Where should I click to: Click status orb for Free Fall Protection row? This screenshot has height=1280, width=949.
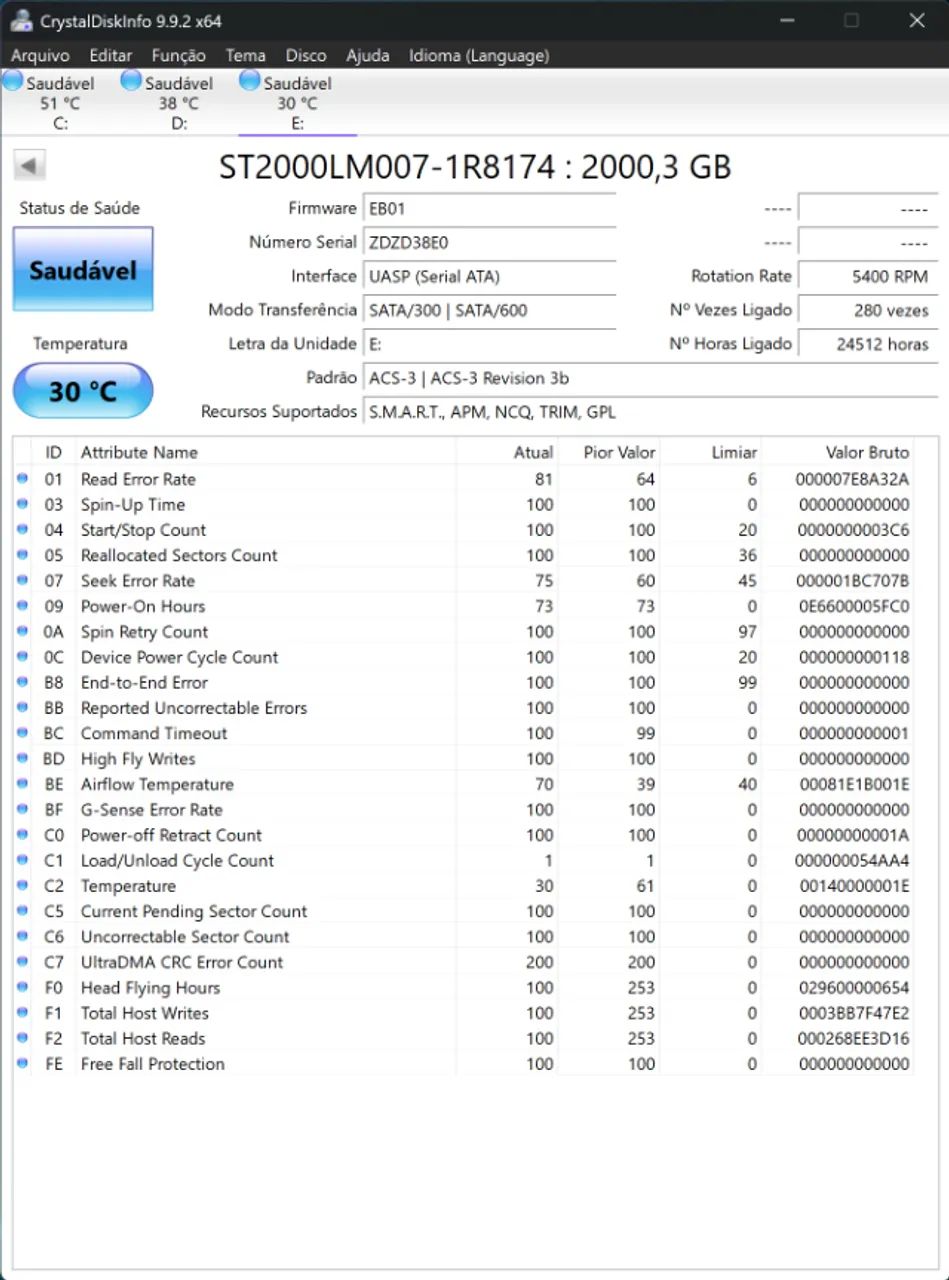[x=23, y=1064]
